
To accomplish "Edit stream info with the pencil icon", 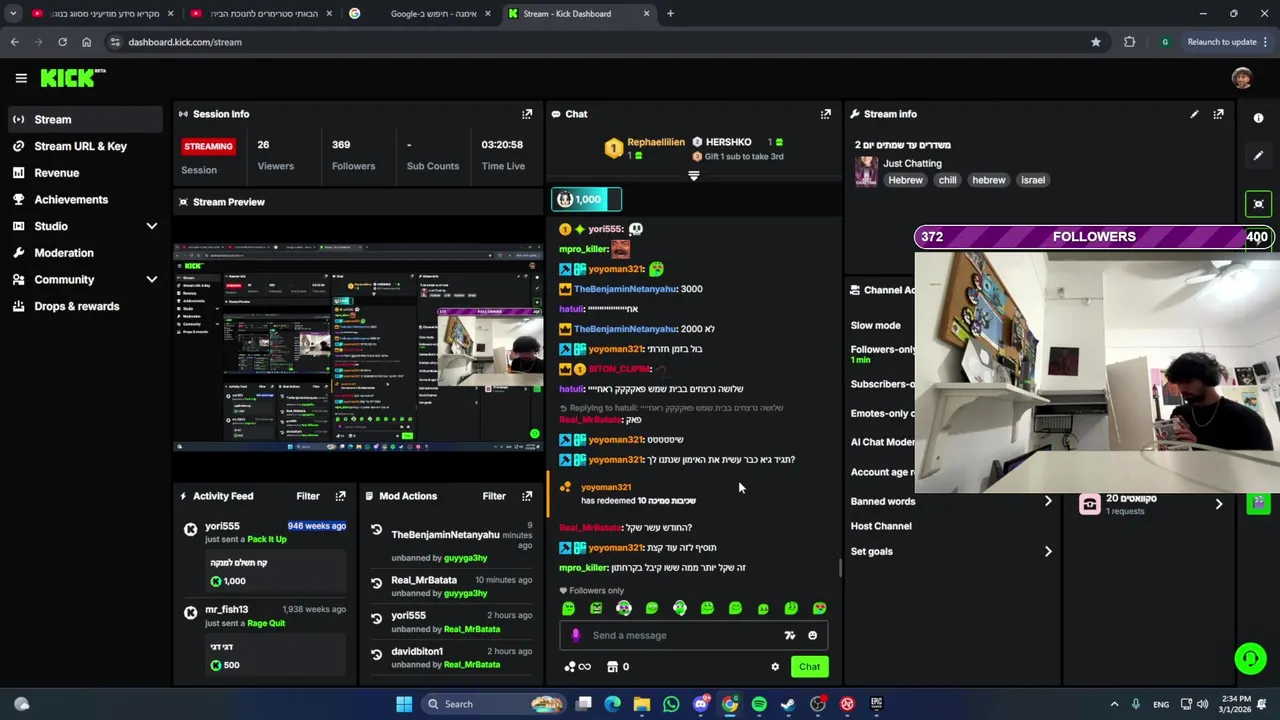I will (x=1194, y=114).
